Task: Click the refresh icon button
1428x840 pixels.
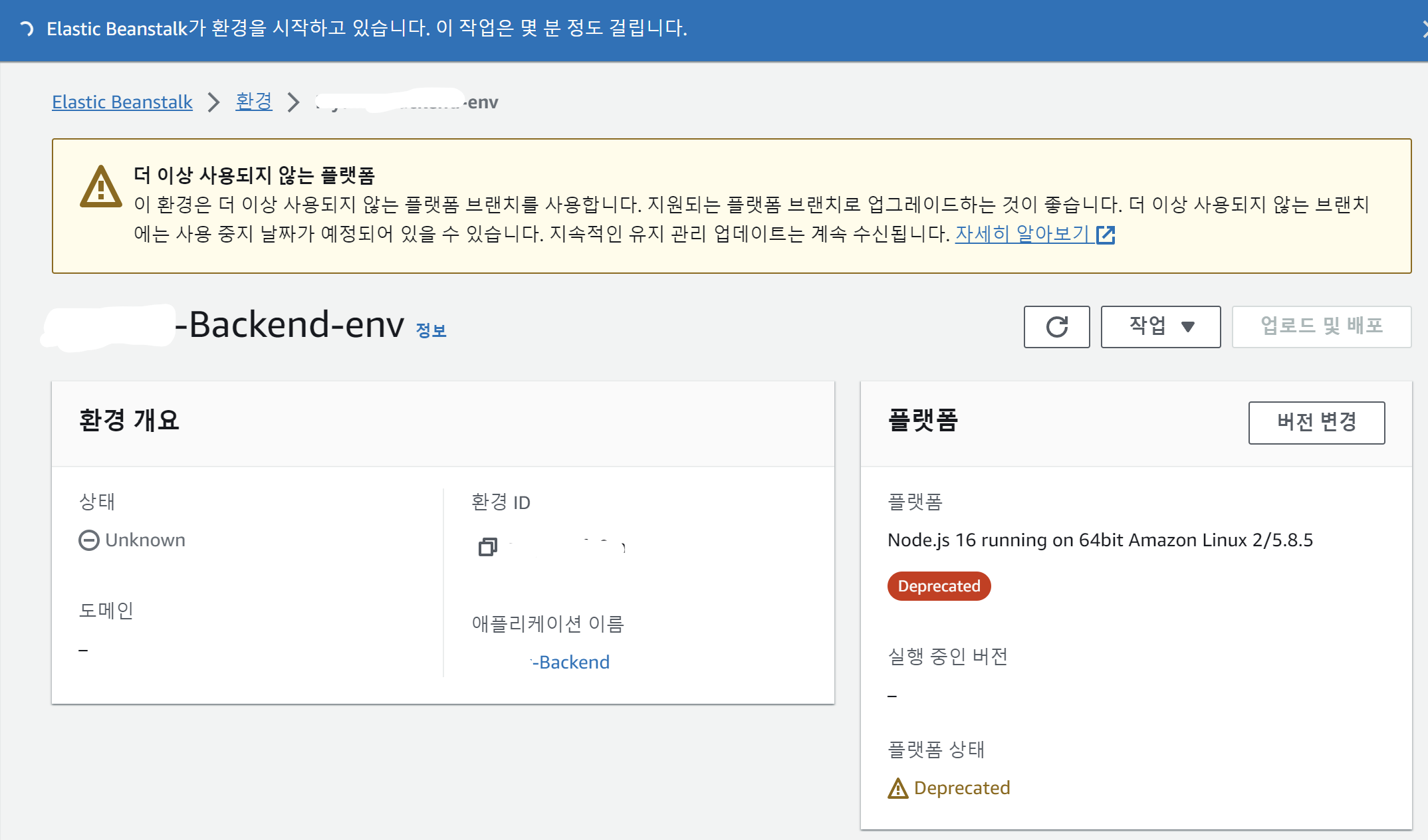Action: point(1056,326)
